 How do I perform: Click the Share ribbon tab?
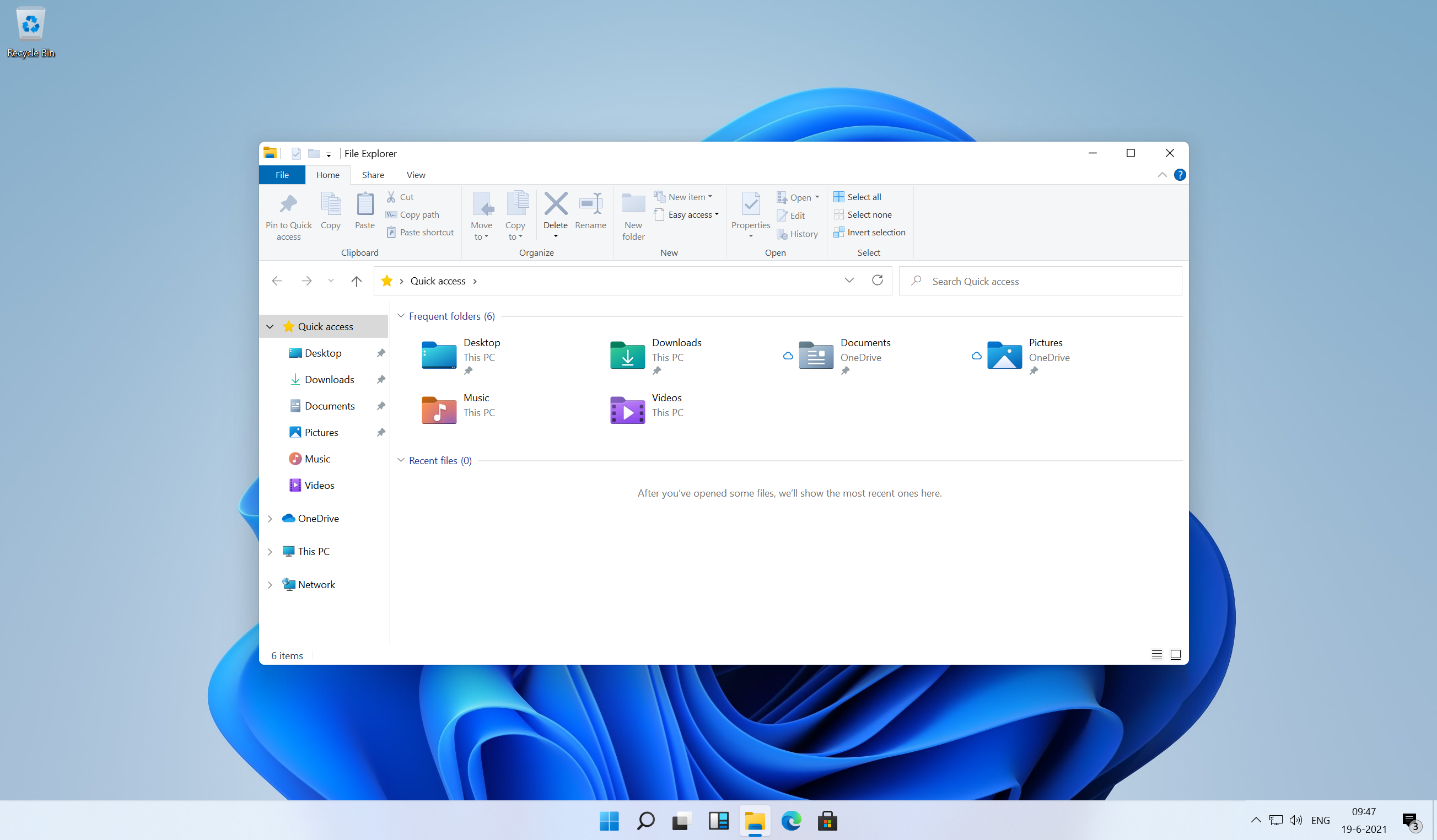click(373, 174)
